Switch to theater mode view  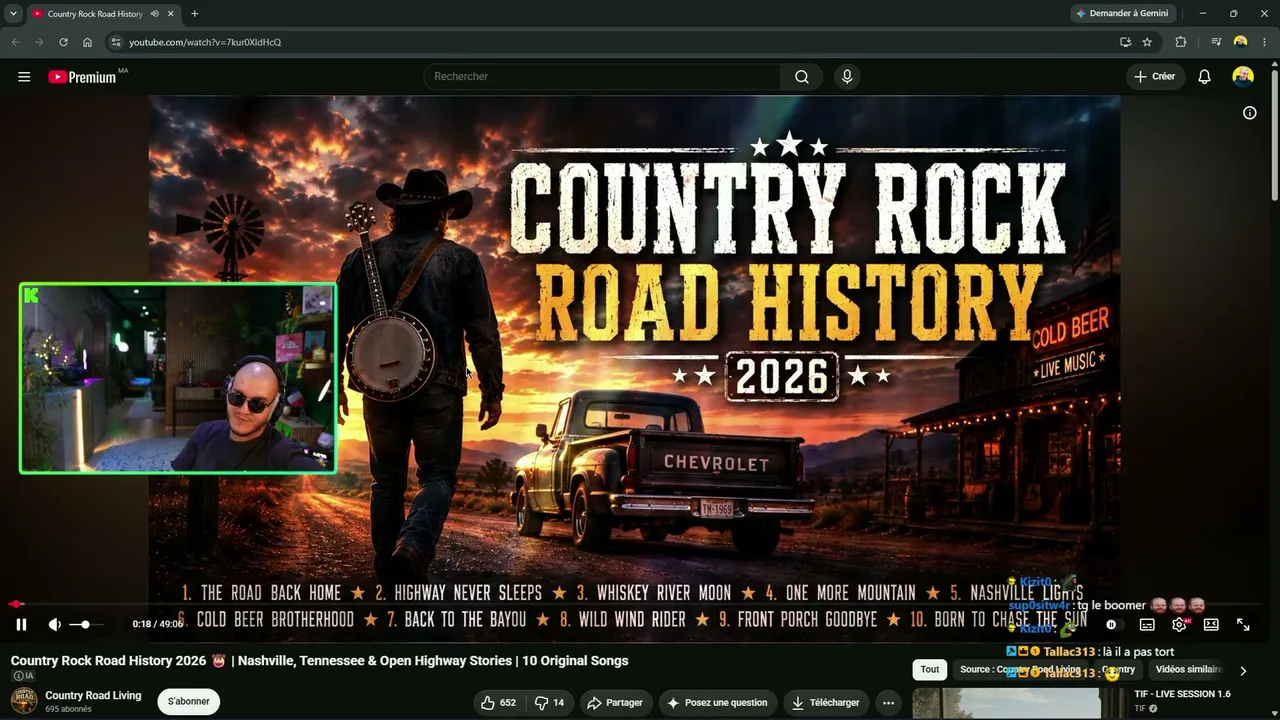[x=1211, y=624]
